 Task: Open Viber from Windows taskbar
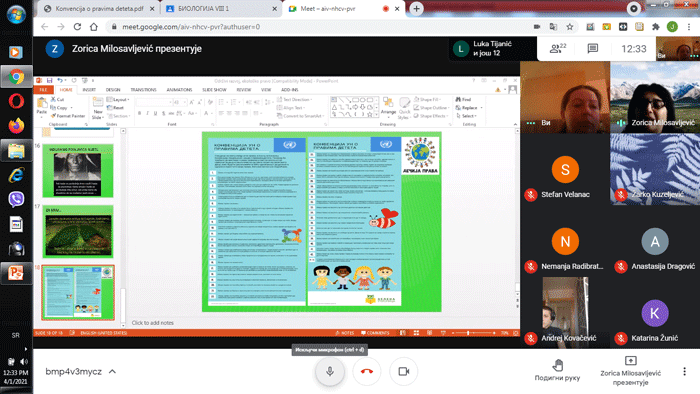tap(17, 199)
